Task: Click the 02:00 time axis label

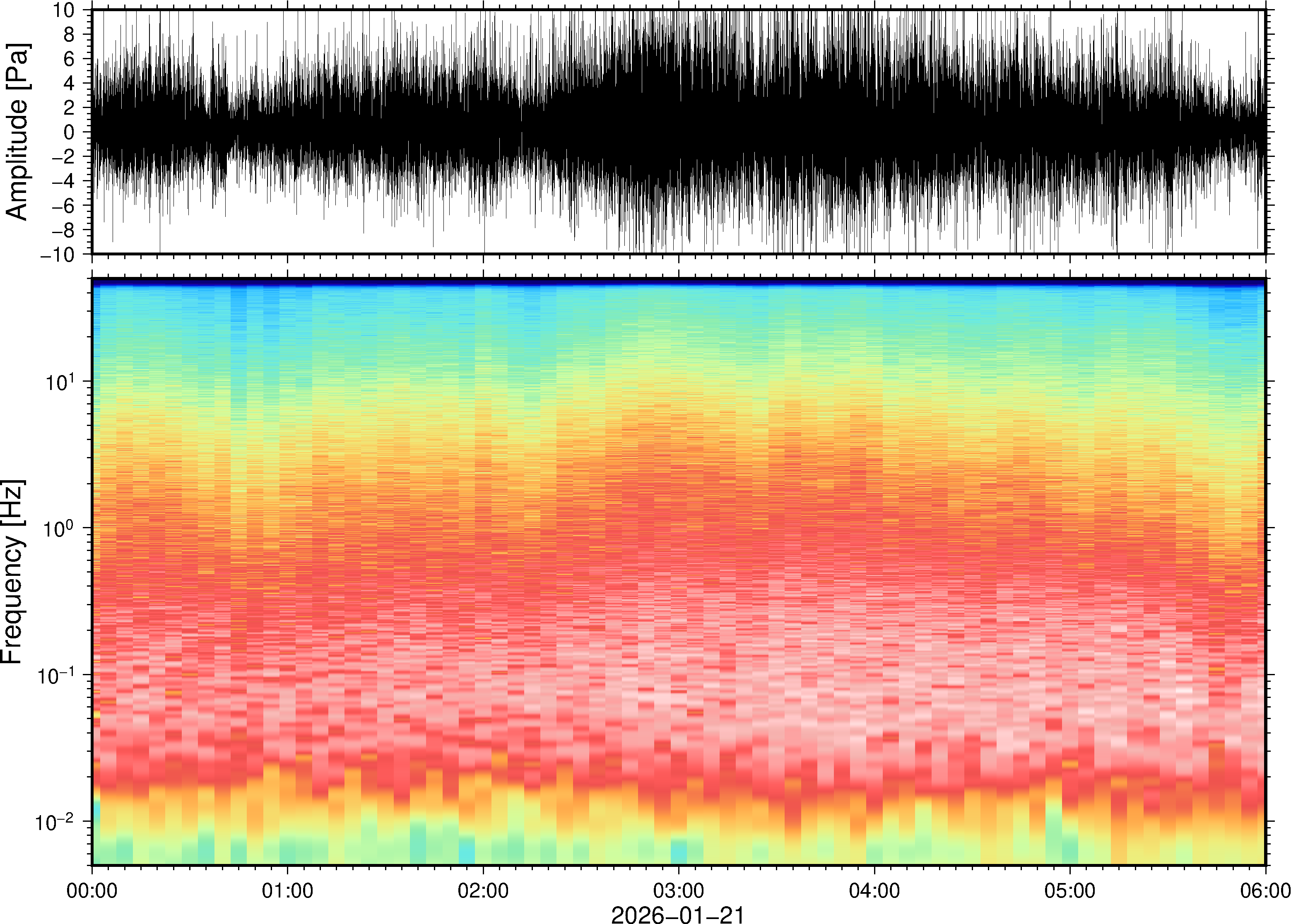Action: tap(483, 890)
